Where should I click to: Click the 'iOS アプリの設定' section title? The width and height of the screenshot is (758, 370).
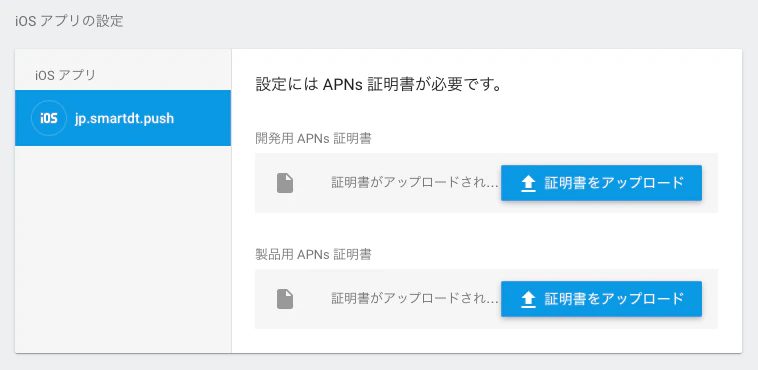click(69, 21)
